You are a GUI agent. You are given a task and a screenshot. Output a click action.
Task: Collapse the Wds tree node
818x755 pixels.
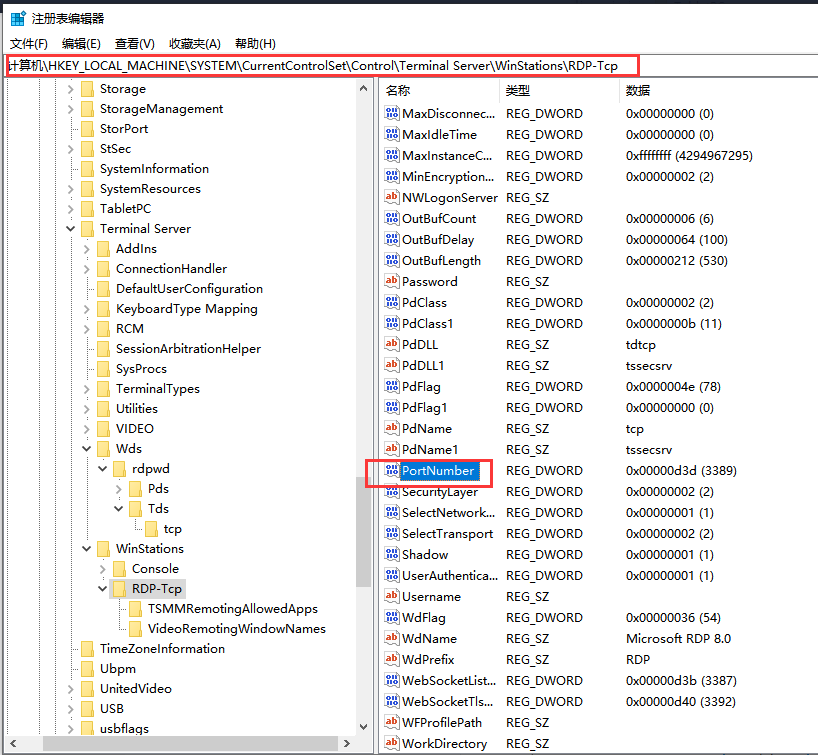pos(87,449)
